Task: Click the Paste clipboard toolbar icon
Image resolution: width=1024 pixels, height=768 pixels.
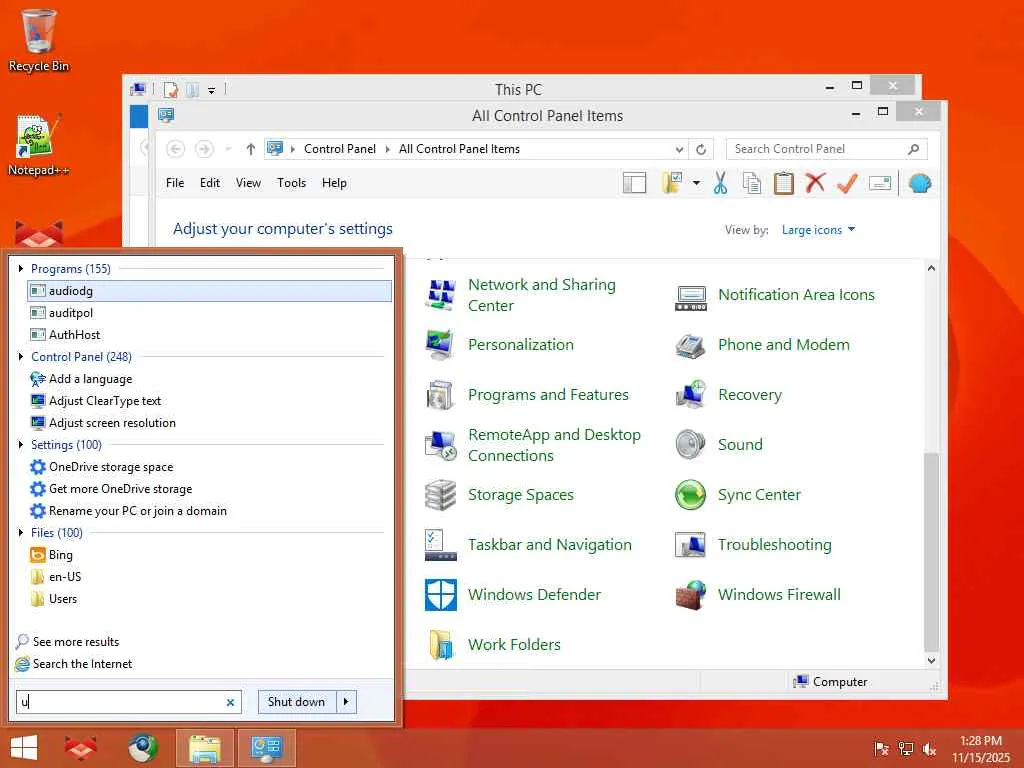Action: point(783,183)
